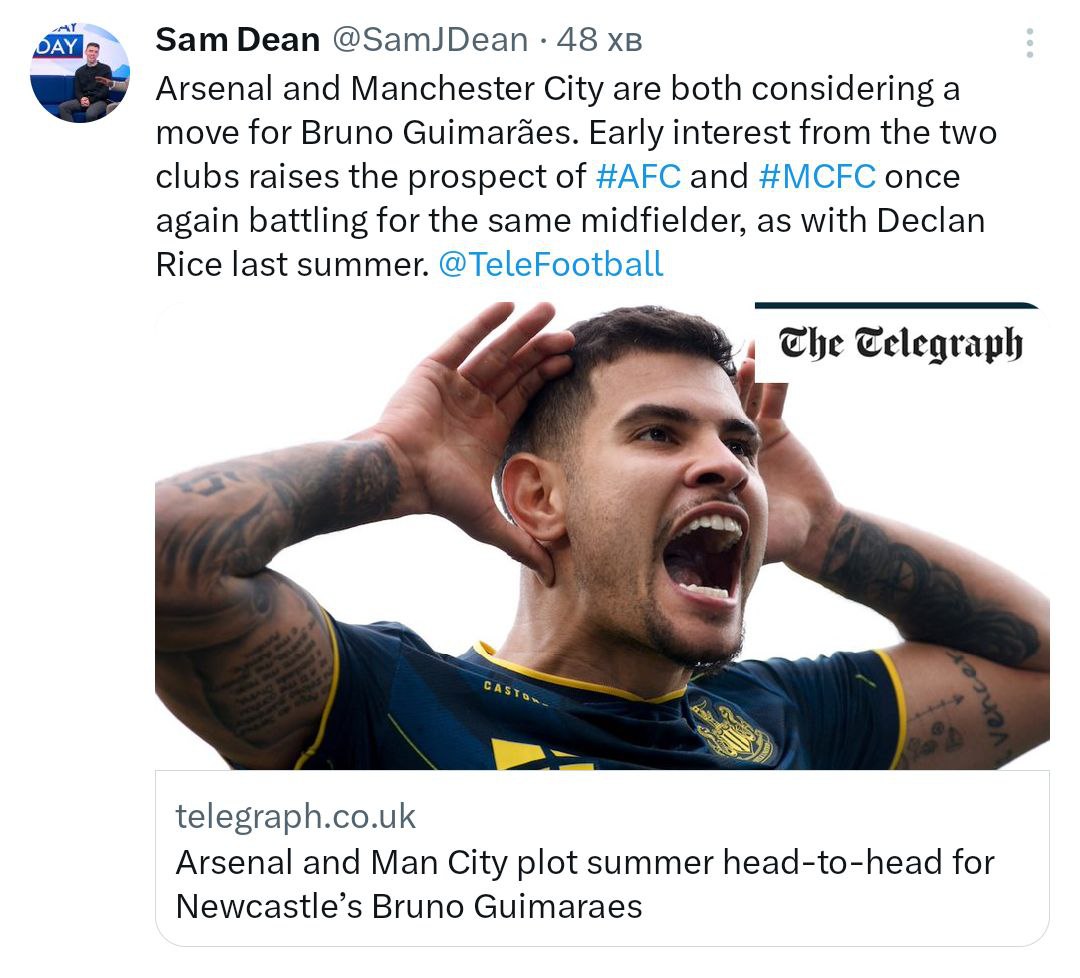Open the #AFC hashtag
Image resolution: width=1080 pixels, height=978 pixels.
[x=638, y=176]
